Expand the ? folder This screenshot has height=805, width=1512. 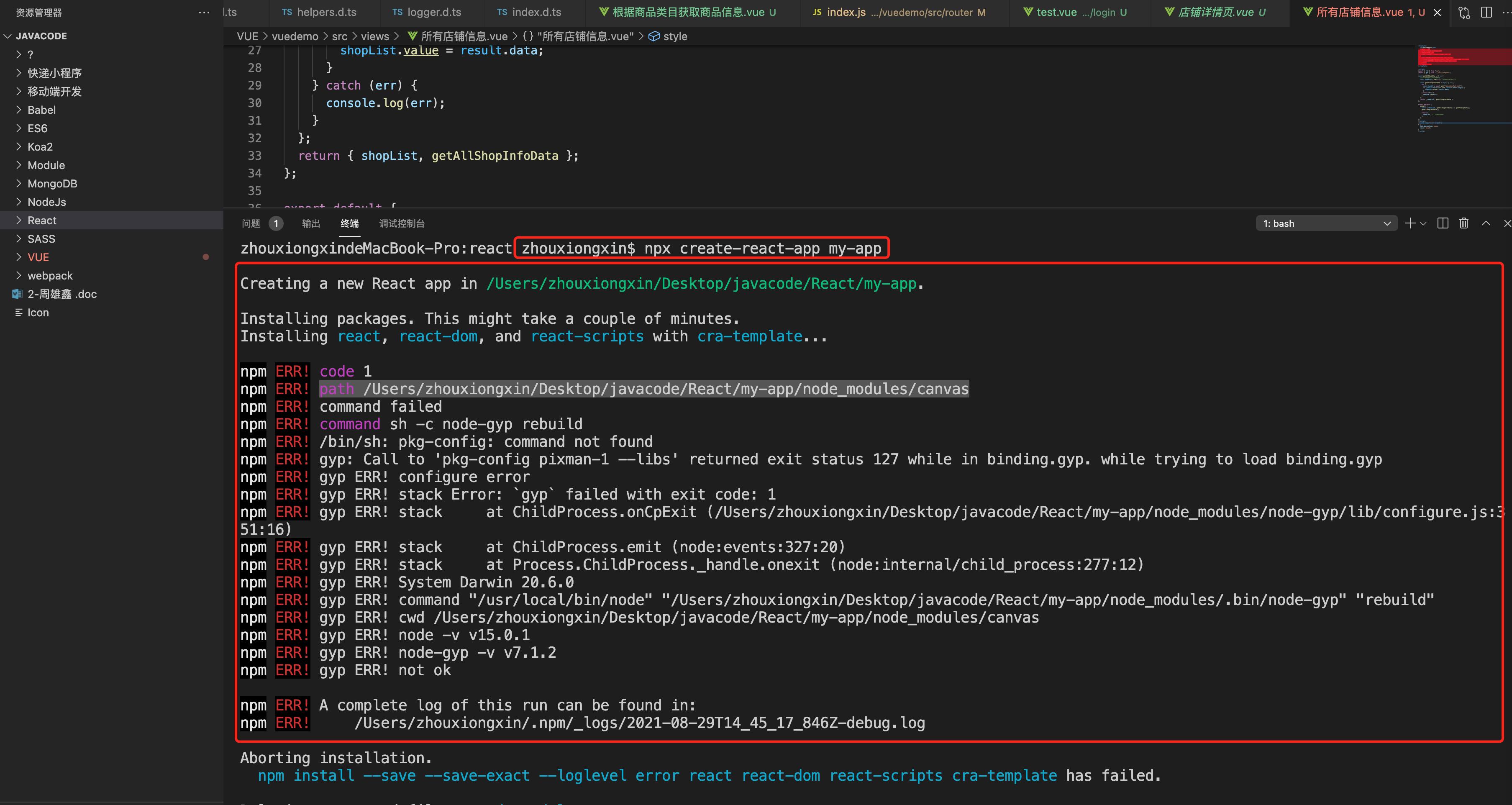(x=112, y=55)
